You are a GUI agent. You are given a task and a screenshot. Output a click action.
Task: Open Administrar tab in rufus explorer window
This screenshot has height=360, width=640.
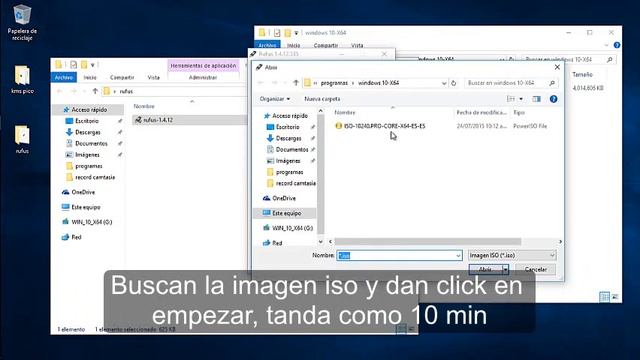click(x=203, y=77)
